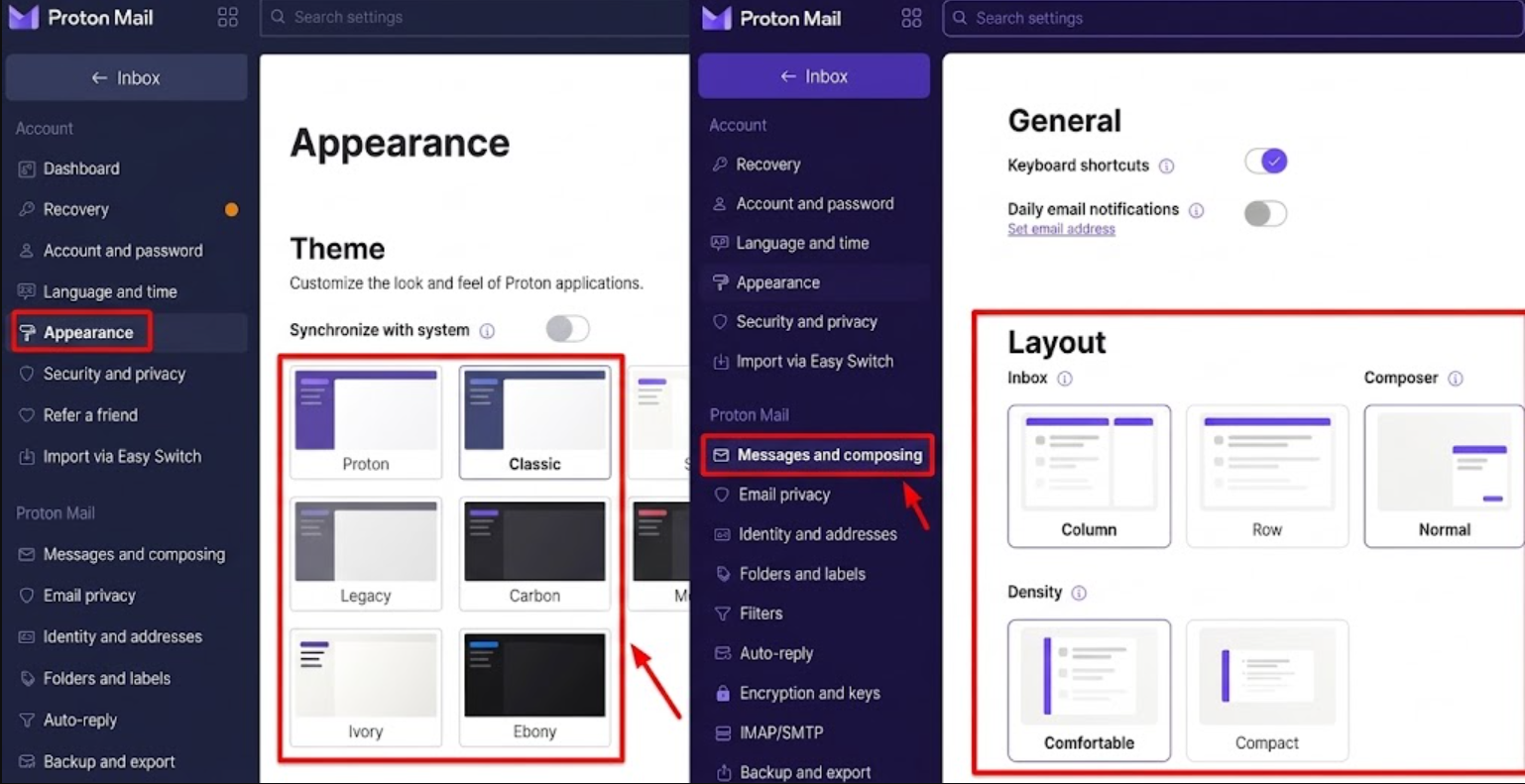
Task: Enable Daily email notifications switch
Action: tap(1266, 213)
